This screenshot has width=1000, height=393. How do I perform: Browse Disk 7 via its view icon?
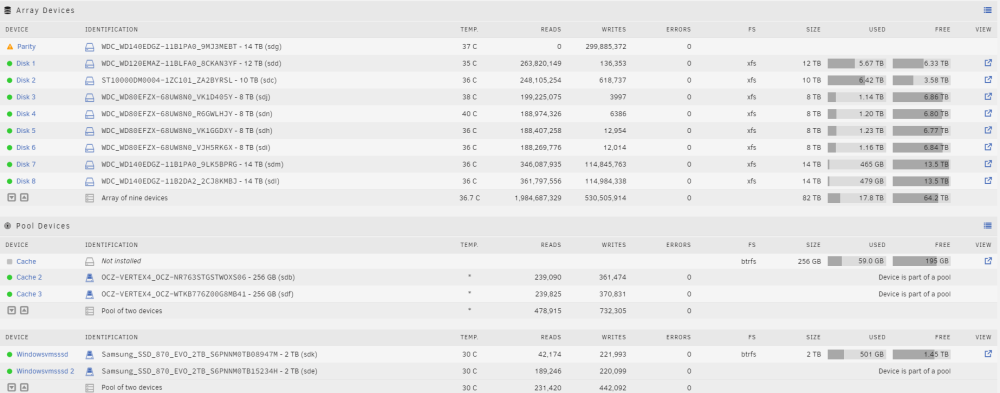[988, 164]
